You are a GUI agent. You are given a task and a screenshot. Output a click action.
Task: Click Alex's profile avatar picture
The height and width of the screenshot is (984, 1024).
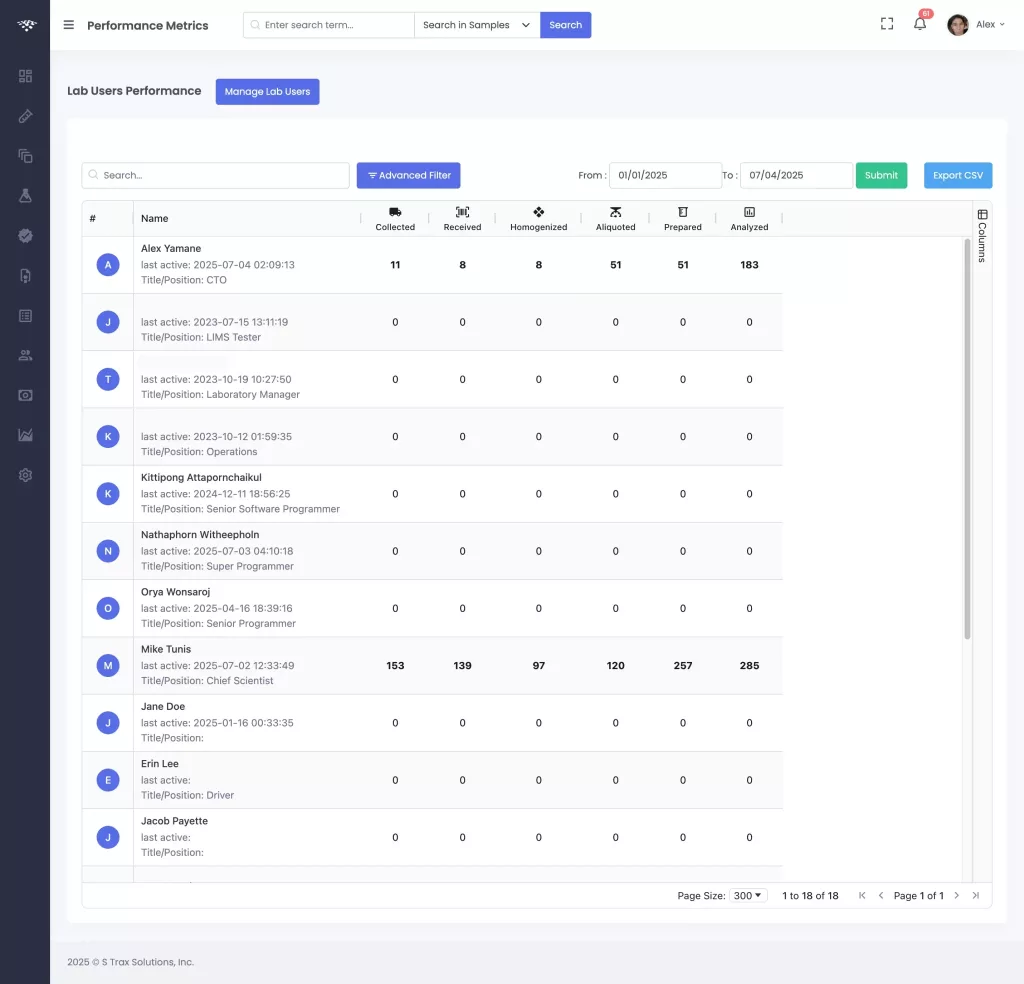click(x=957, y=25)
